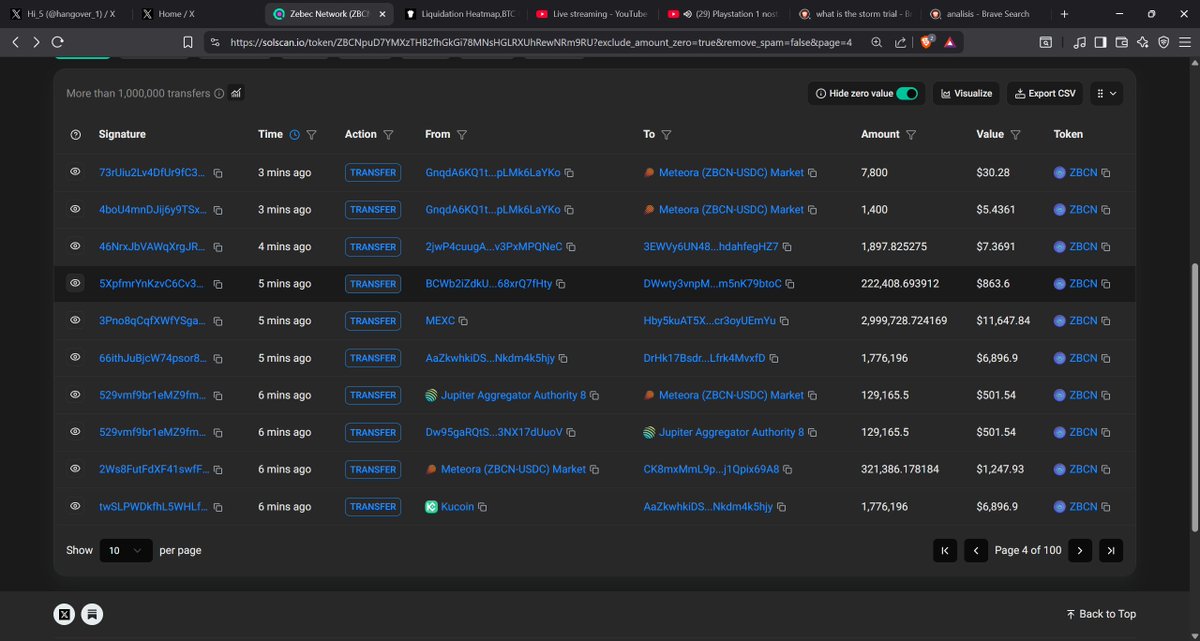This screenshot has width=1200, height=641.
Task: Toggle eye for 4boU4mnDJij6y9TSx row
Action: 75,210
